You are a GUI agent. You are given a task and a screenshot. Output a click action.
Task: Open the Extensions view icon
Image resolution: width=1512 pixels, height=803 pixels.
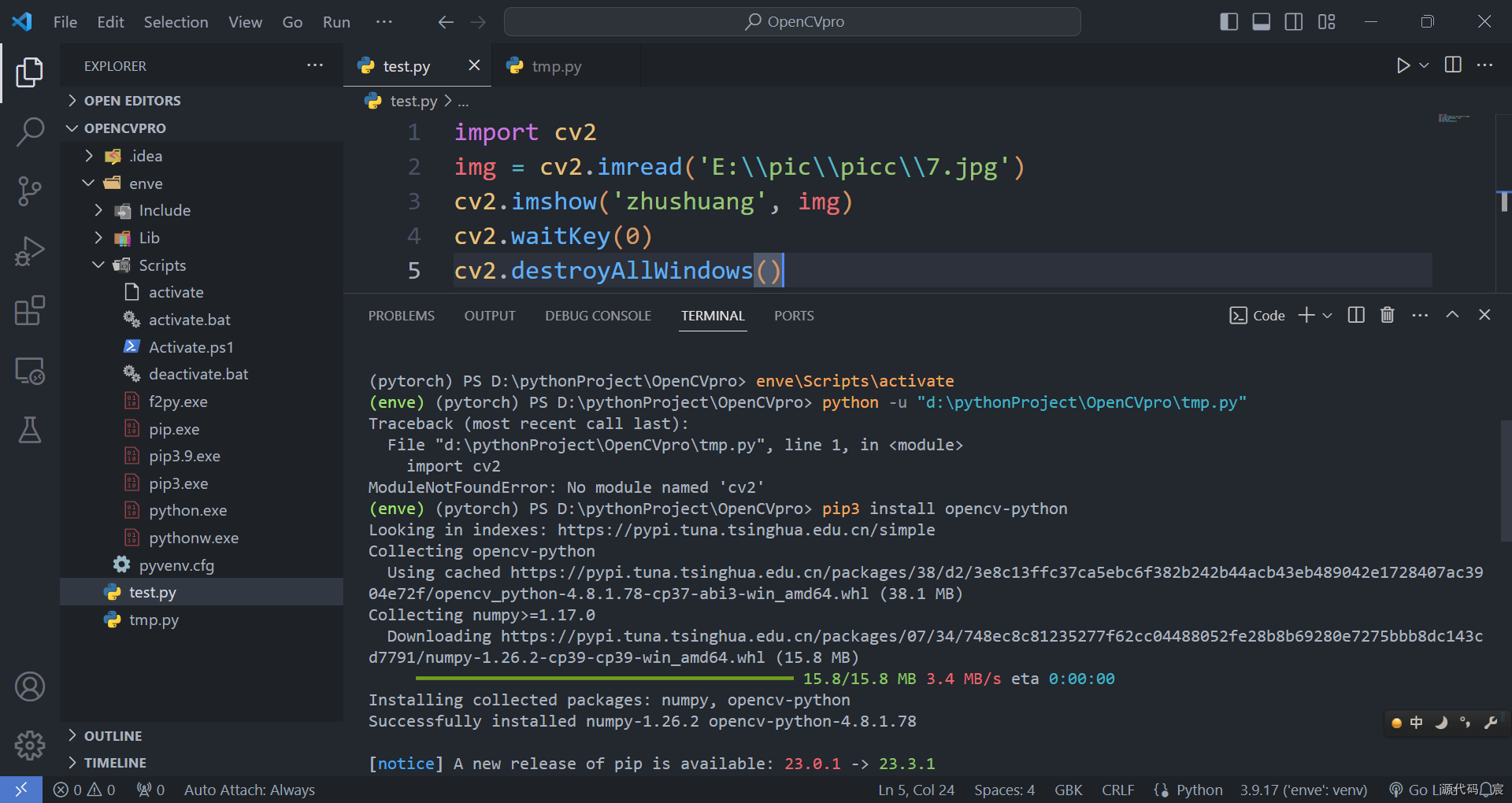[x=29, y=311]
